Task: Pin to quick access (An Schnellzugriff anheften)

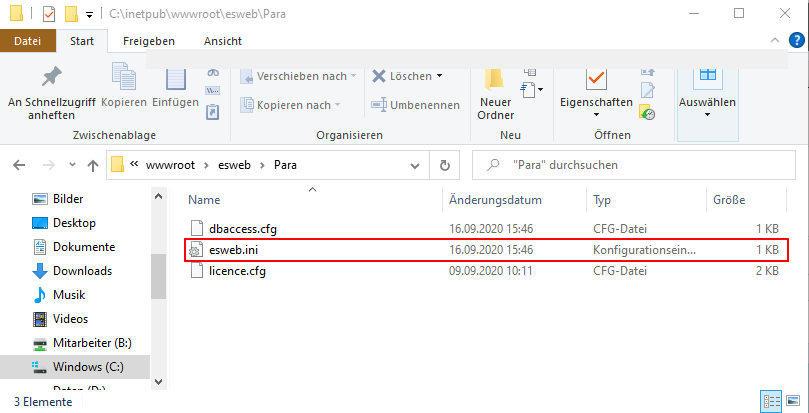Action: [51, 94]
